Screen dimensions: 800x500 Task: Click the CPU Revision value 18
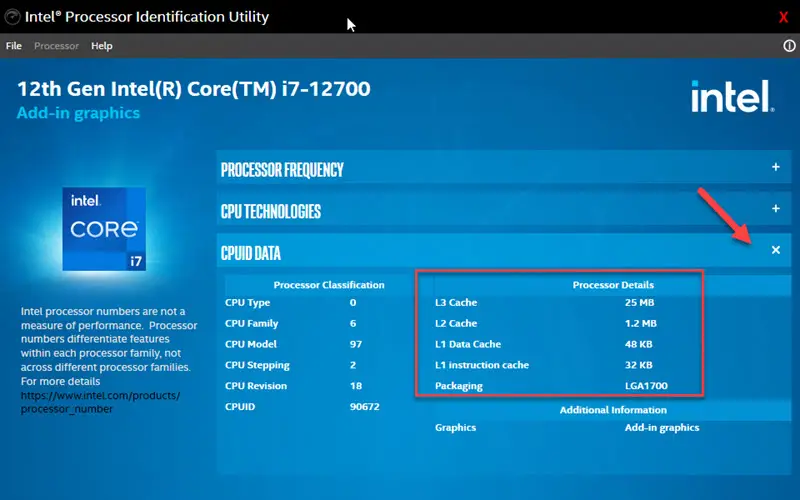tap(356, 386)
